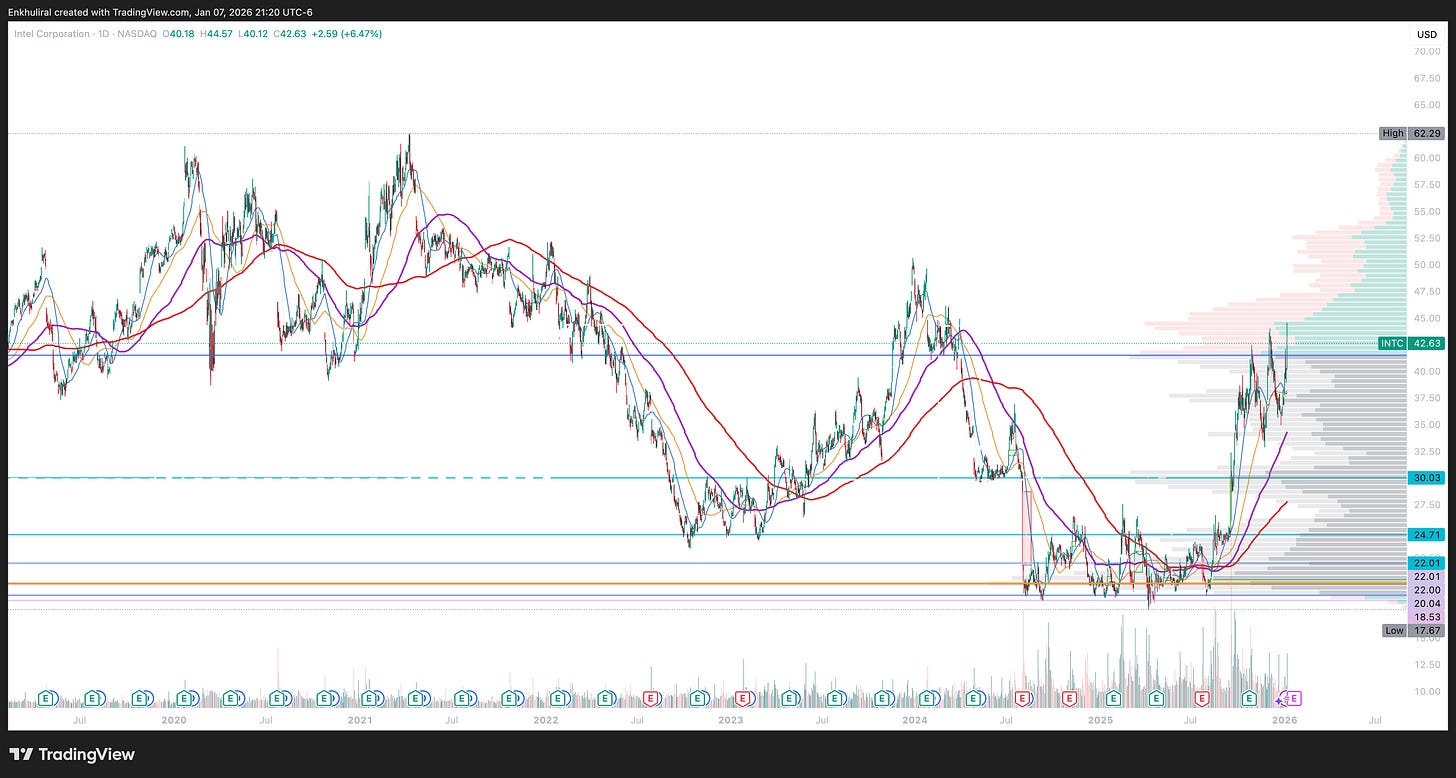Click the 70.00 price axis tick
This screenshot has height=778, width=1456.
(1427, 51)
